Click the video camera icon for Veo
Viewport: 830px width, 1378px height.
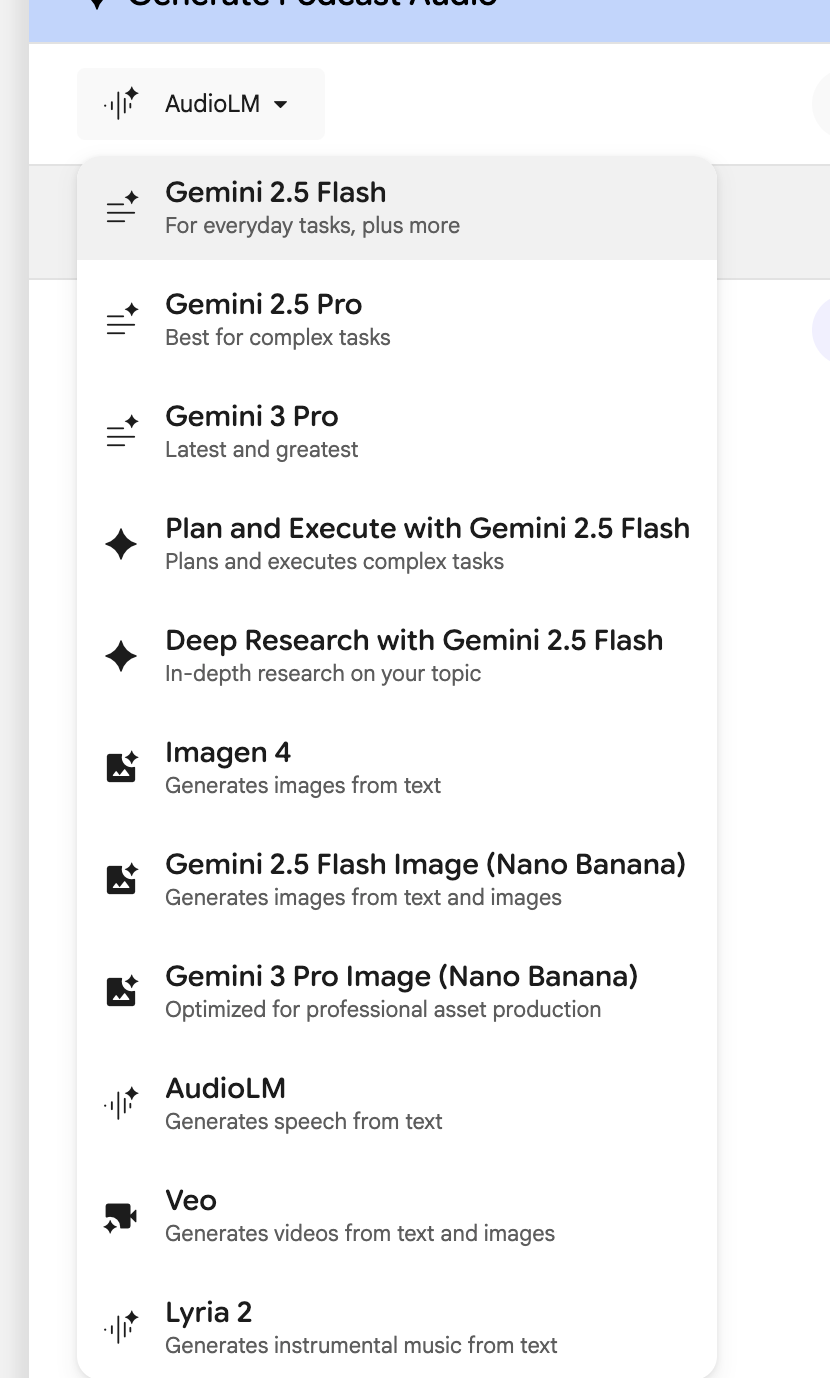click(x=121, y=1217)
